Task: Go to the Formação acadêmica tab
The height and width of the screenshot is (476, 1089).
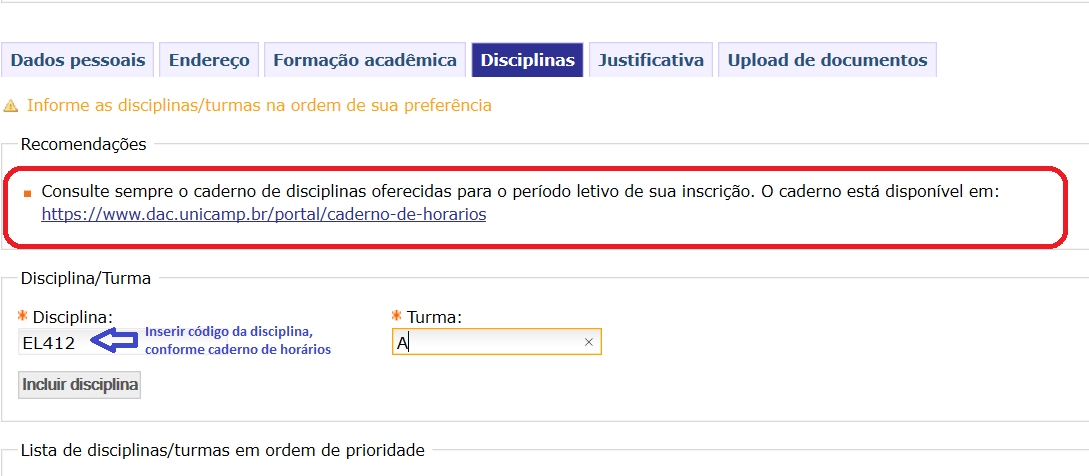Action: 365,60
